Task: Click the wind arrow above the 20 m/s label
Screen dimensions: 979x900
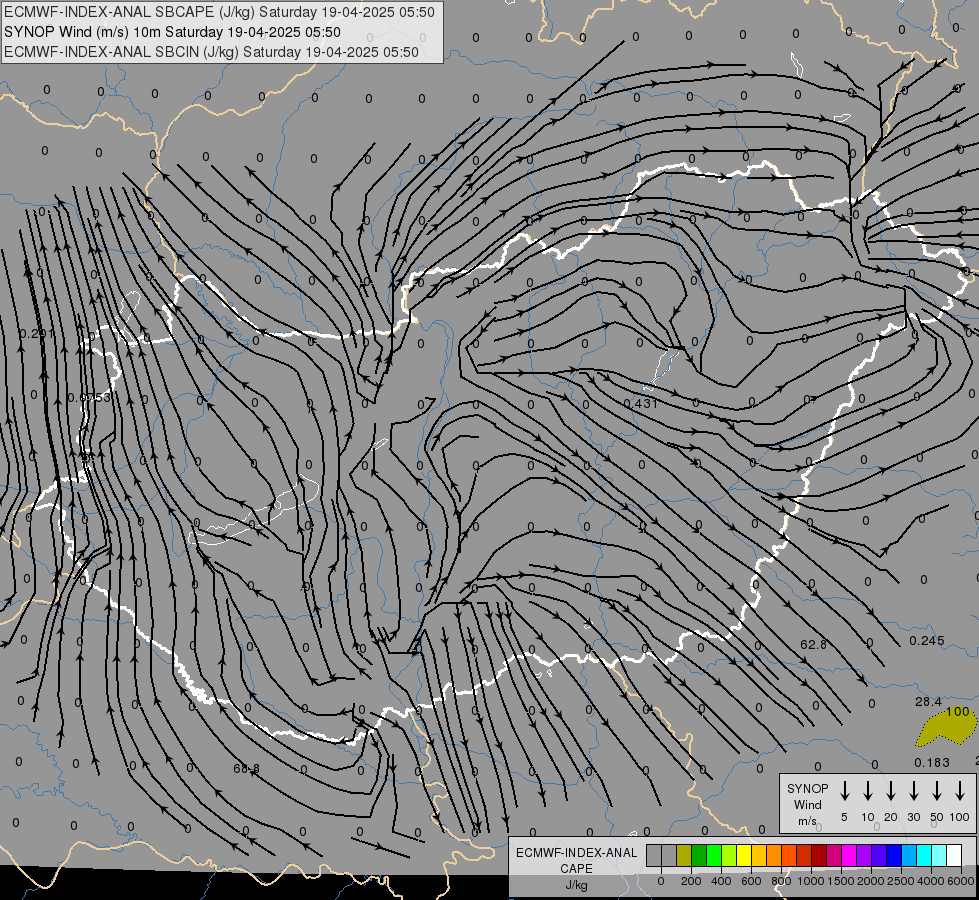Action: tap(891, 791)
